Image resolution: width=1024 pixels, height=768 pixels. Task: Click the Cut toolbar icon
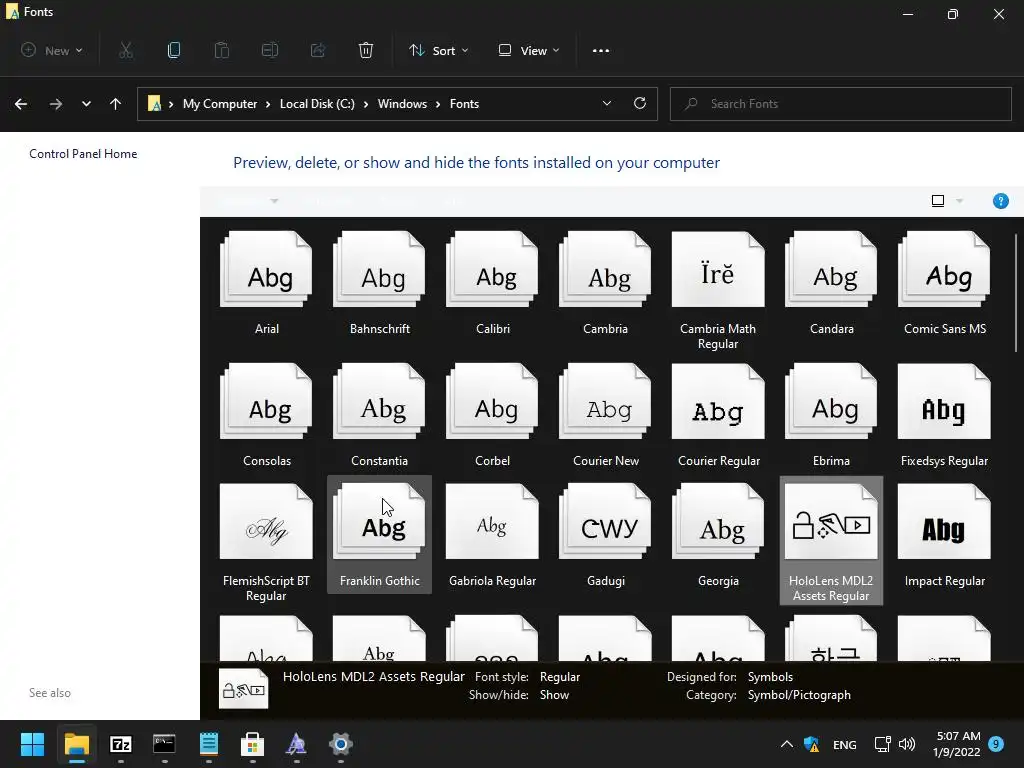[x=126, y=50]
